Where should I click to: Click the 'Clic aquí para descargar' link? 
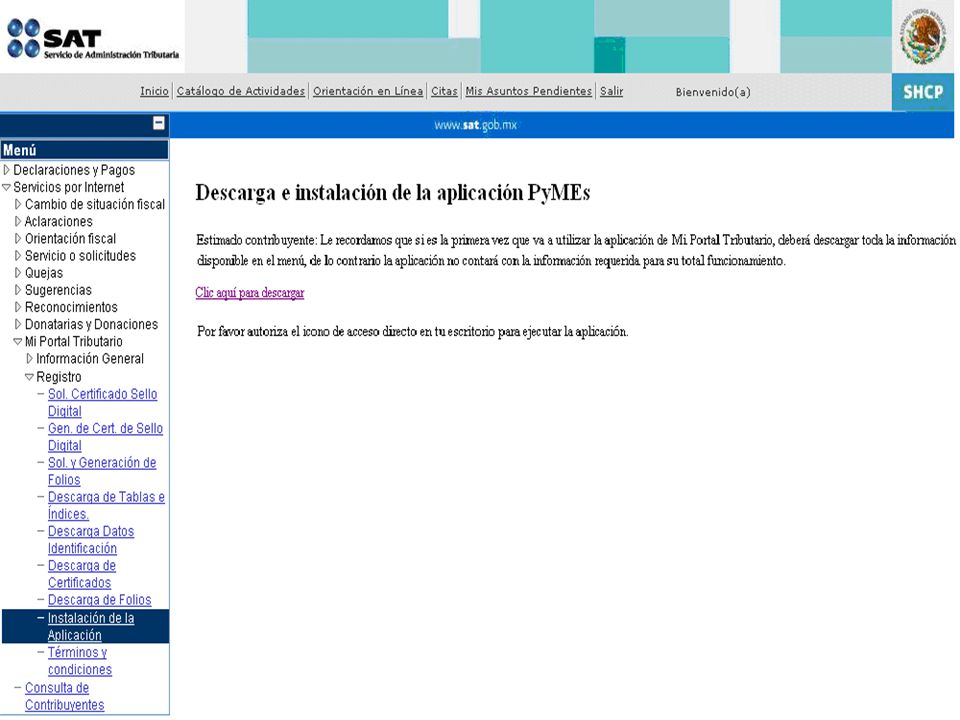250,293
